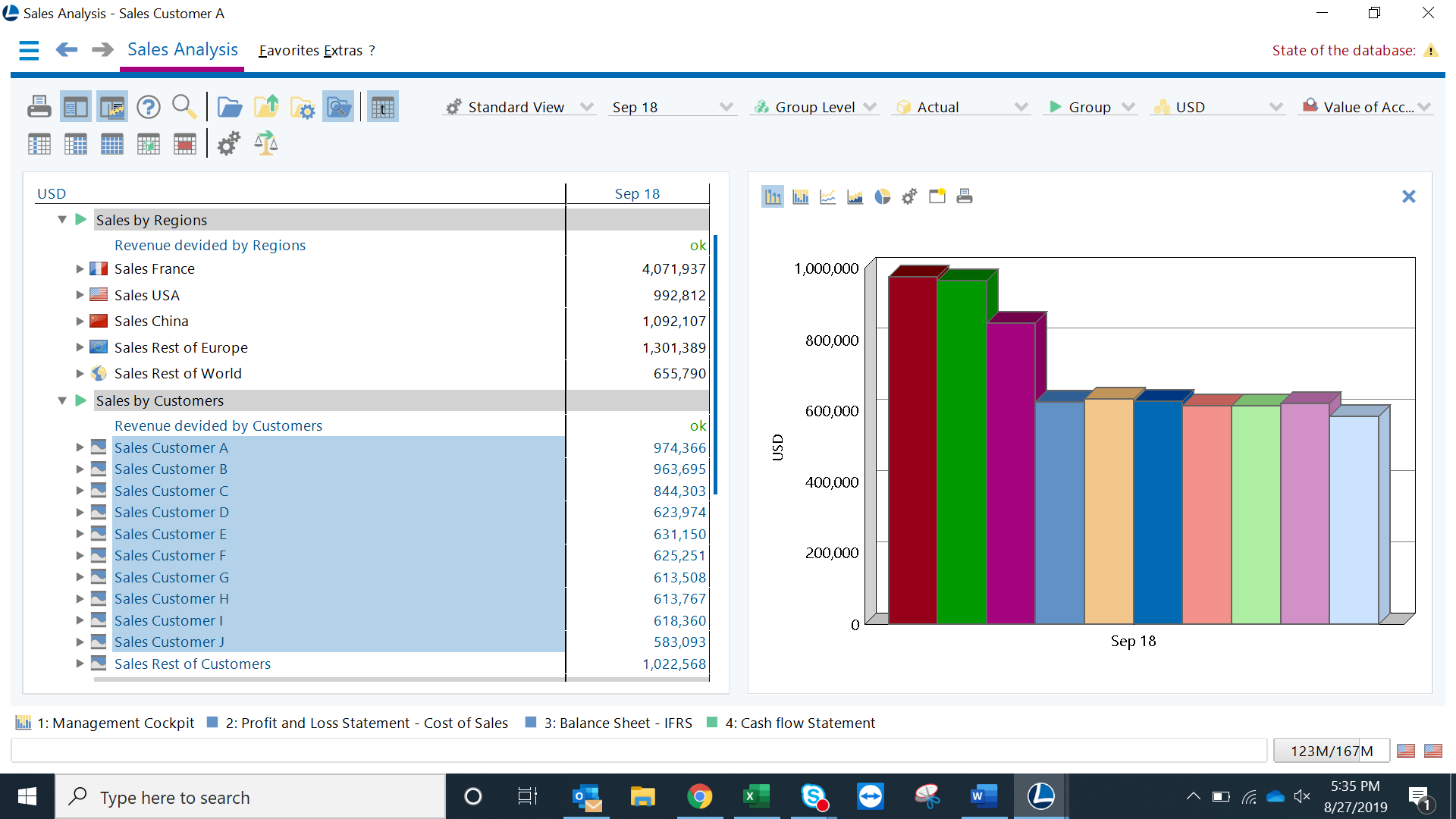
Task: Open the folder with upload arrow icon
Action: [265, 107]
